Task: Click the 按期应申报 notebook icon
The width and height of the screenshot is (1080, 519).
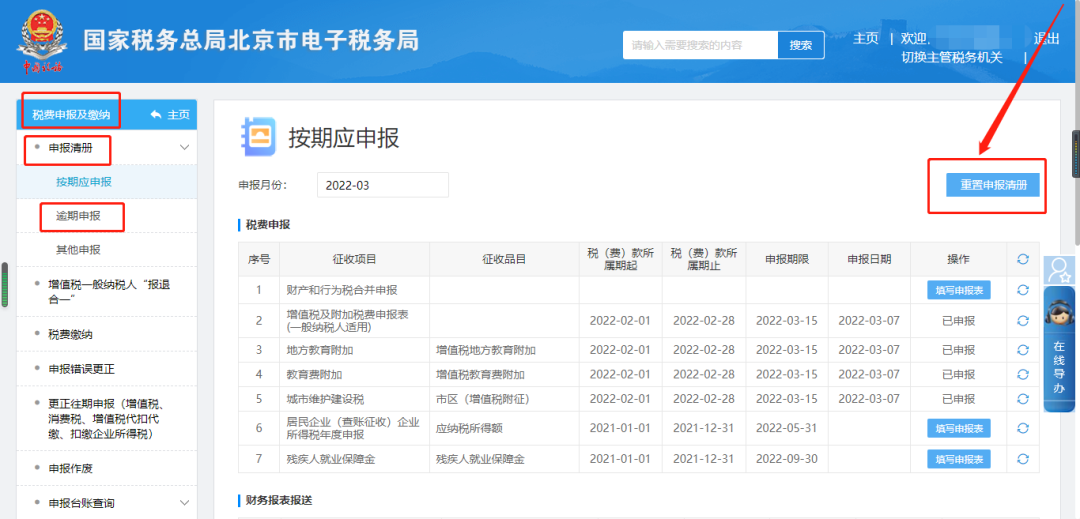Action: [258, 136]
